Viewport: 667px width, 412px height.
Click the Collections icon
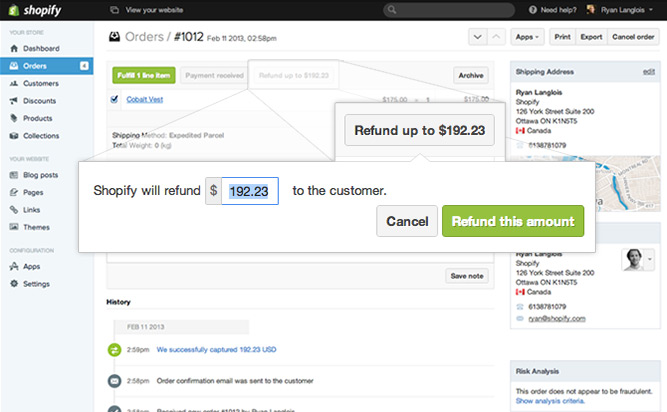coord(14,136)
